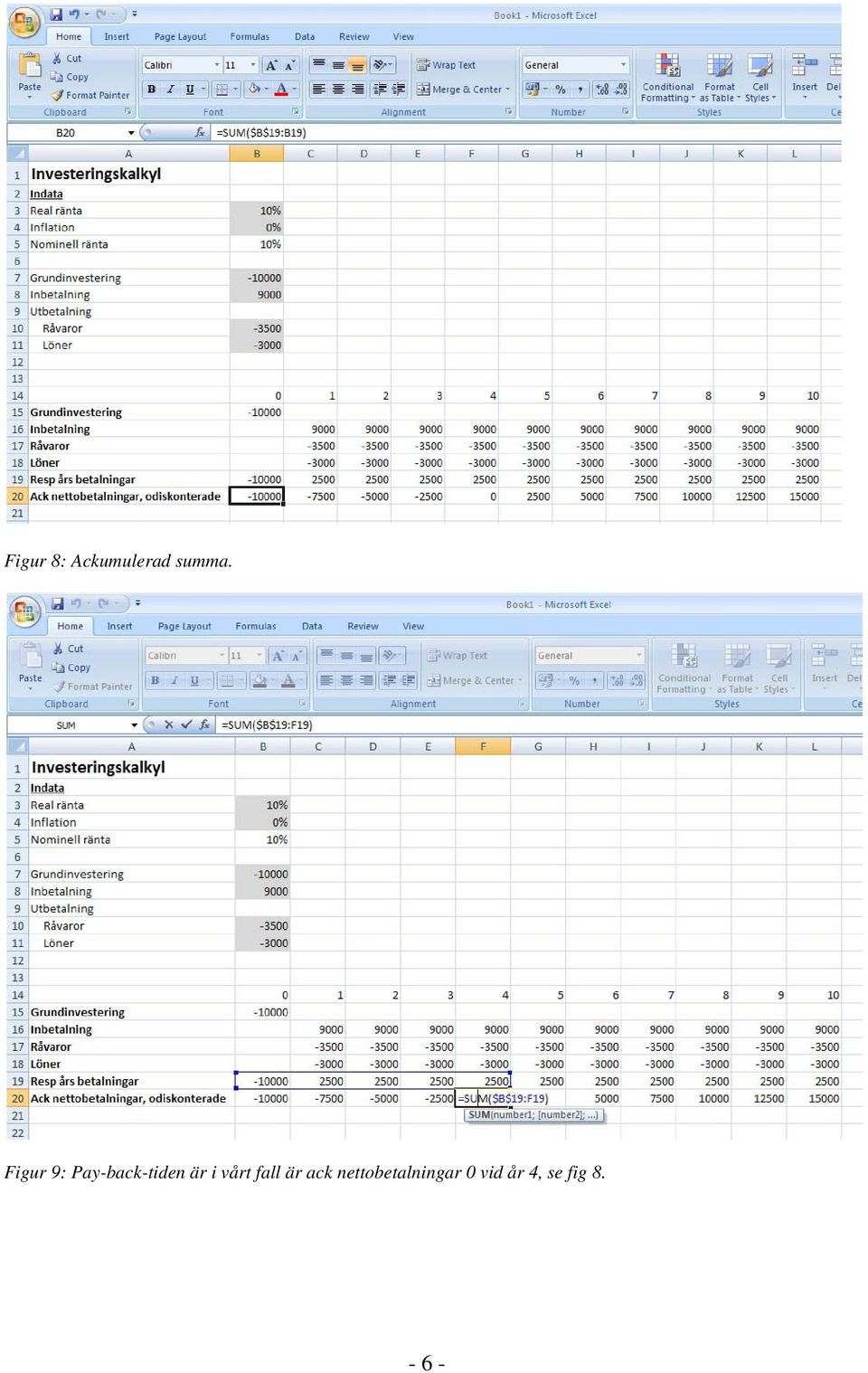Image resolution: width=868 pixels, height=1373 pixels.
Task: Open the Office button in the Figur 9 window
Action: 26,611
